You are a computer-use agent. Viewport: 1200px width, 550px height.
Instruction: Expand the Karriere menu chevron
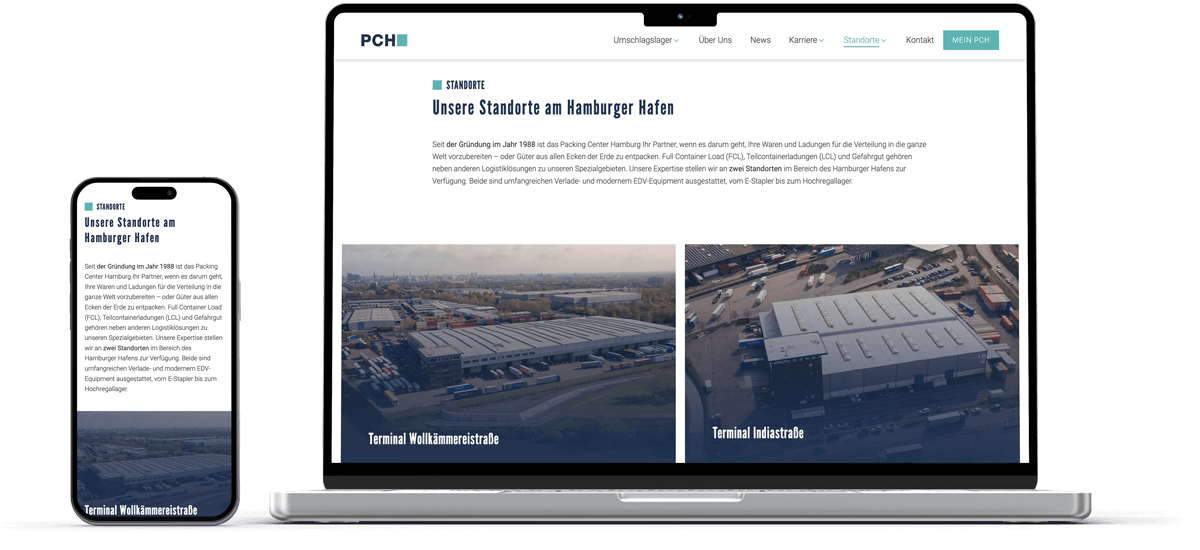822,41
